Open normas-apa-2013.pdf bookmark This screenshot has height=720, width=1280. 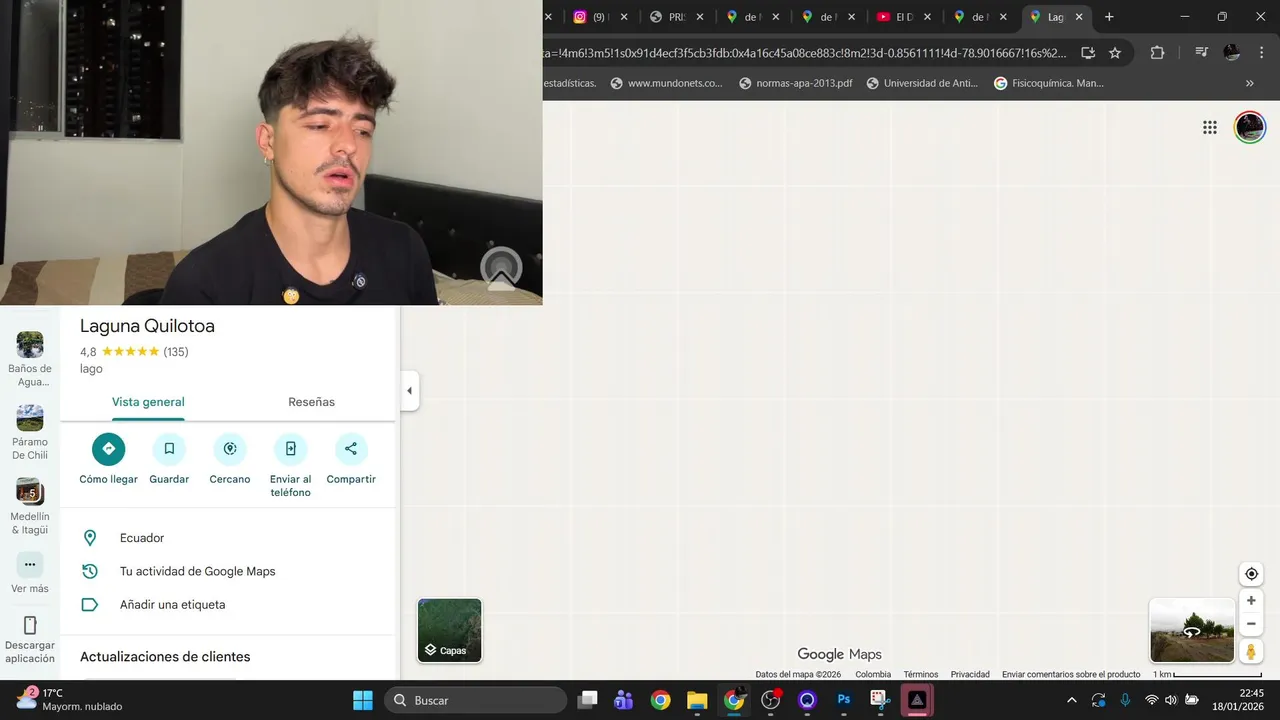795,83
